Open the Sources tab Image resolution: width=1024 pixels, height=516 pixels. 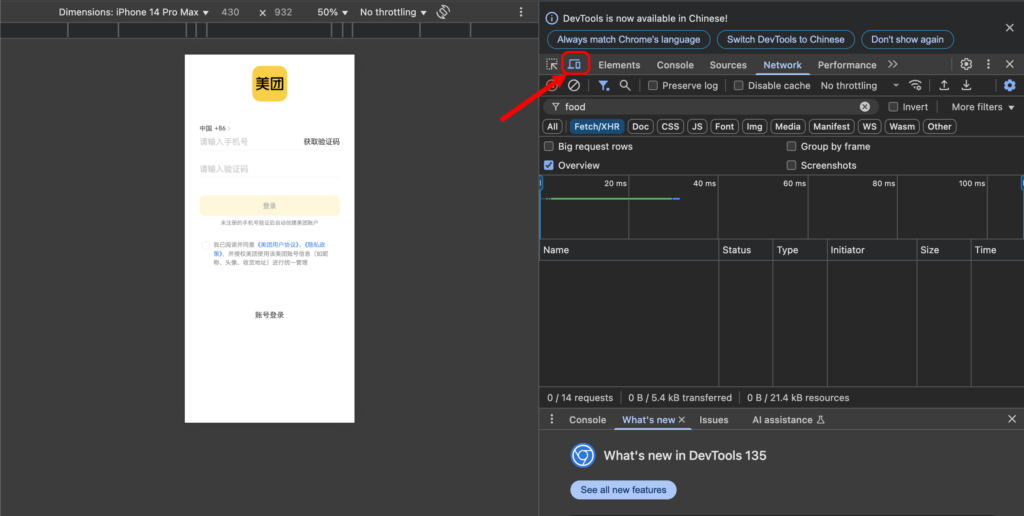tap(728, 65)
